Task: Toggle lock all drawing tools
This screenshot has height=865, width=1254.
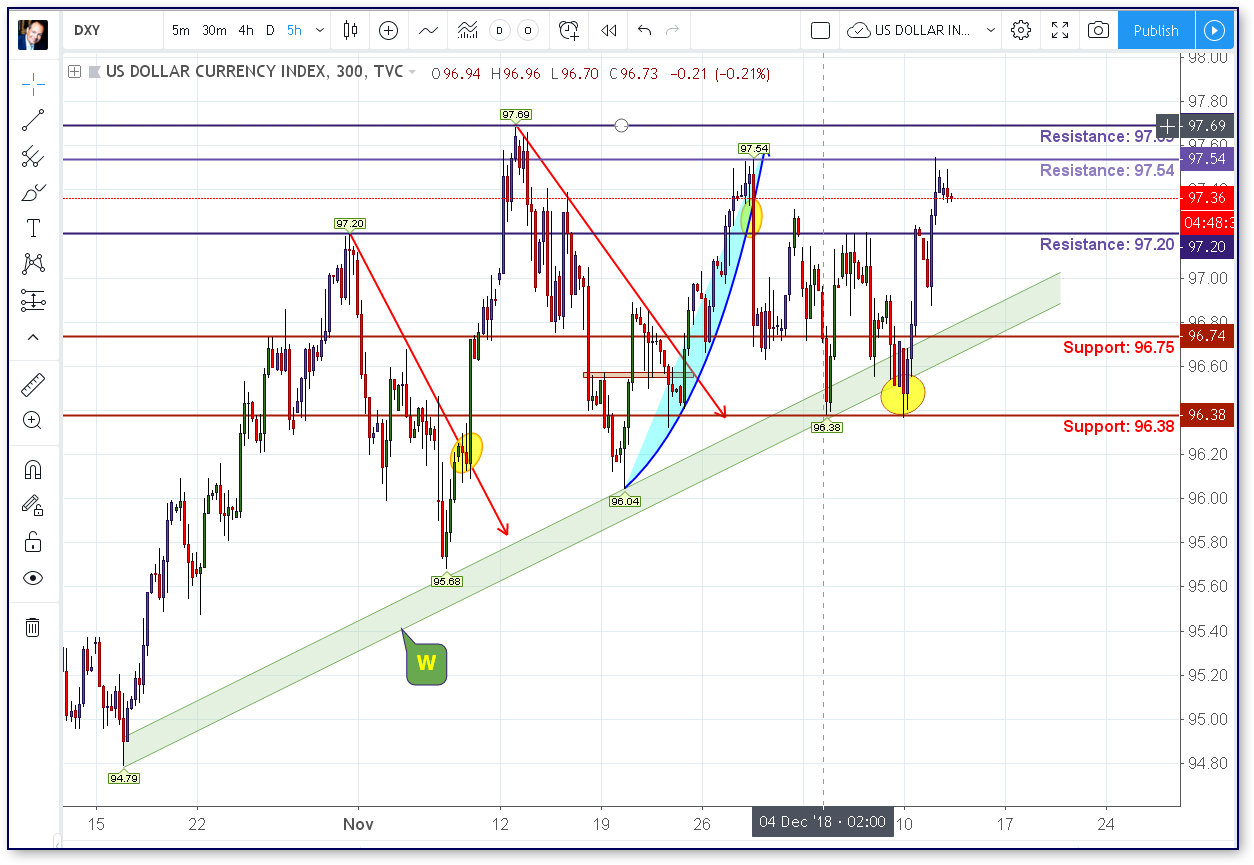Action: tap(33, 542)
